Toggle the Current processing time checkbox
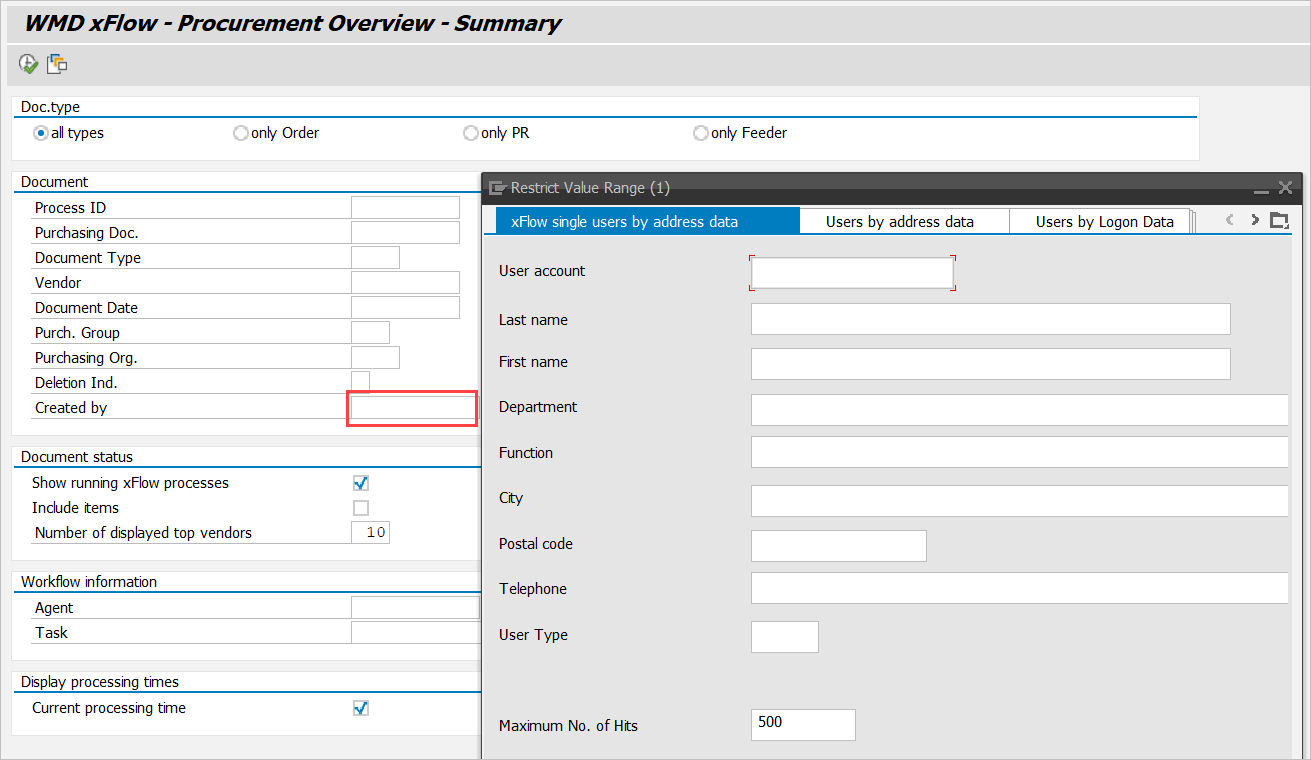Screen dimensions: 1311x760 click(361, 708)
